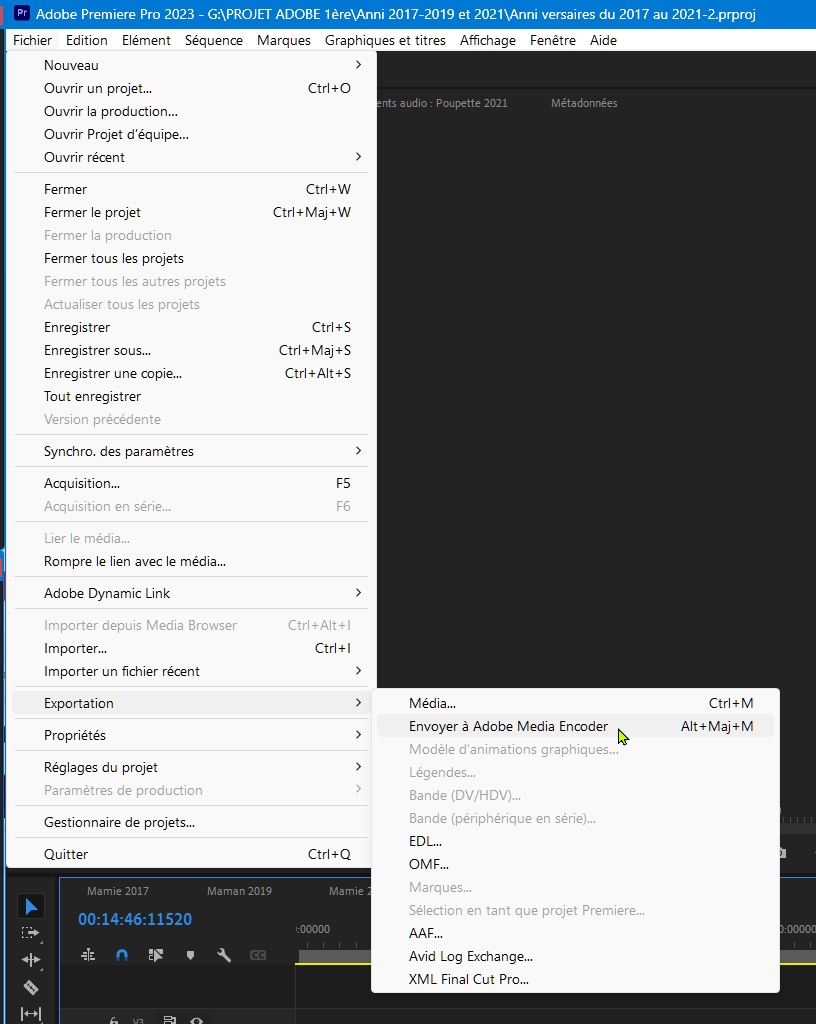The image size is (816, 1024).
Task: Choose Envoyer à Adobe Media Encoder
Action: point(508,726)
